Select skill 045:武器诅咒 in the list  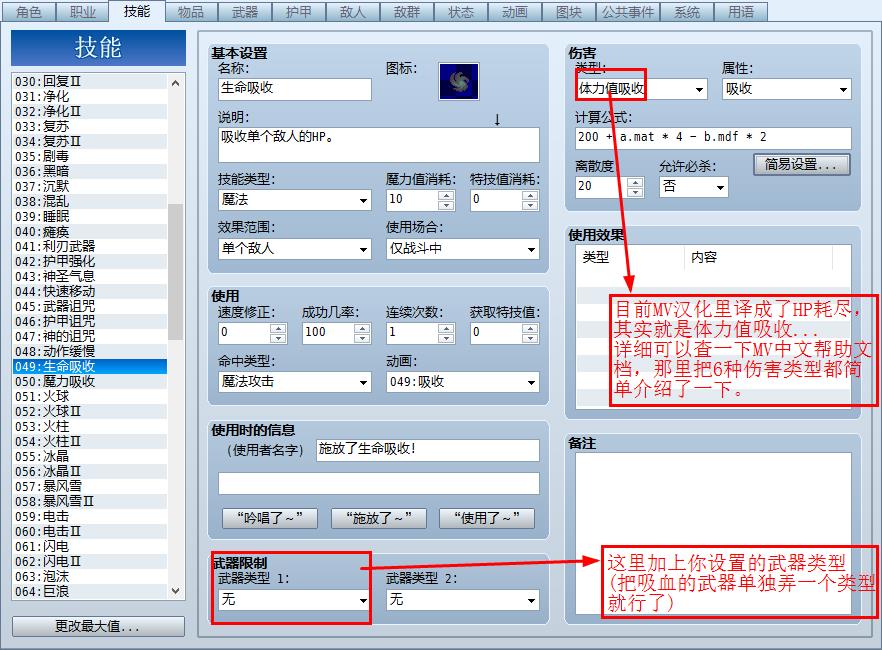(90, 306)
